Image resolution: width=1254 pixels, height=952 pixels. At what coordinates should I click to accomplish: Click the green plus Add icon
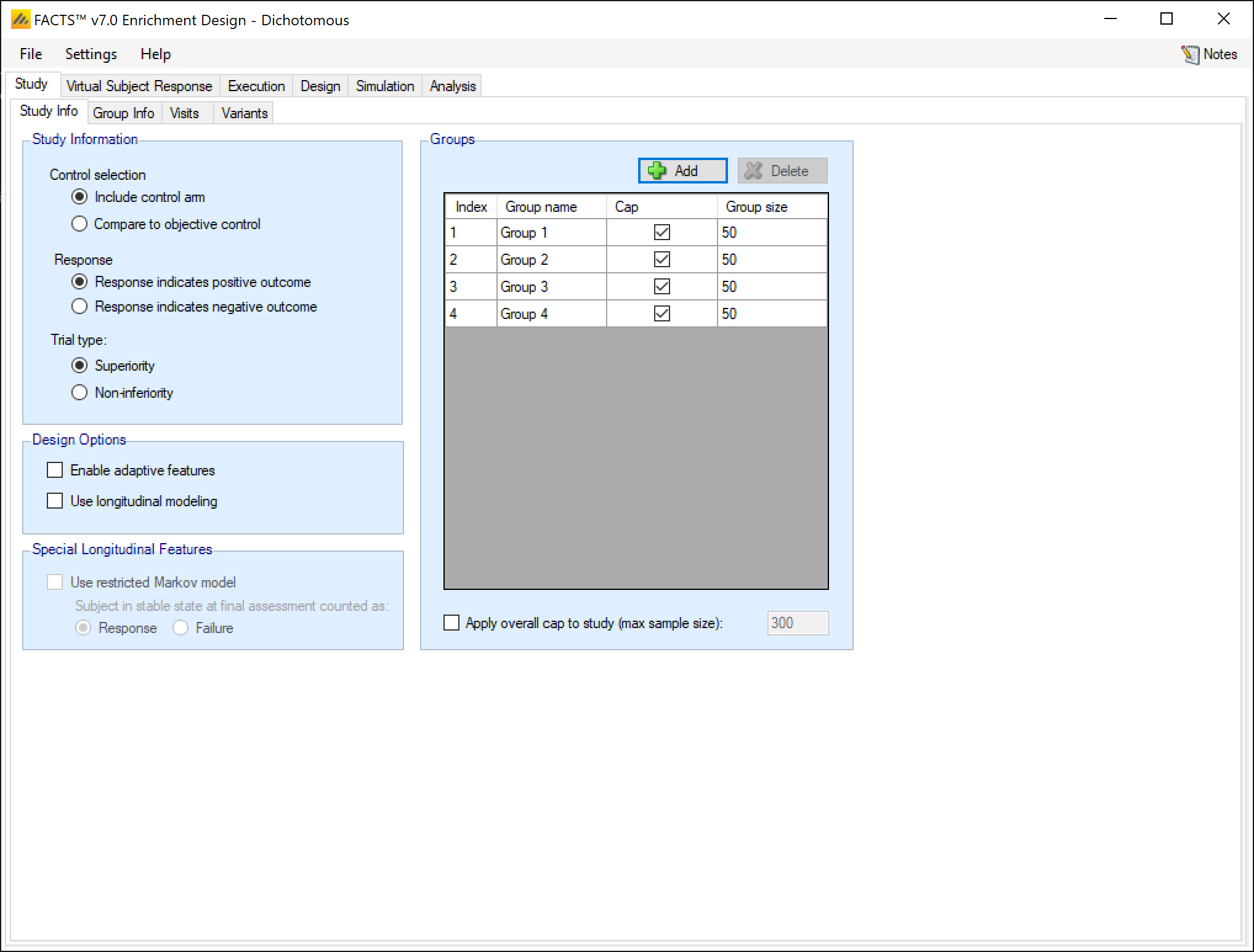tap(657, 171)
